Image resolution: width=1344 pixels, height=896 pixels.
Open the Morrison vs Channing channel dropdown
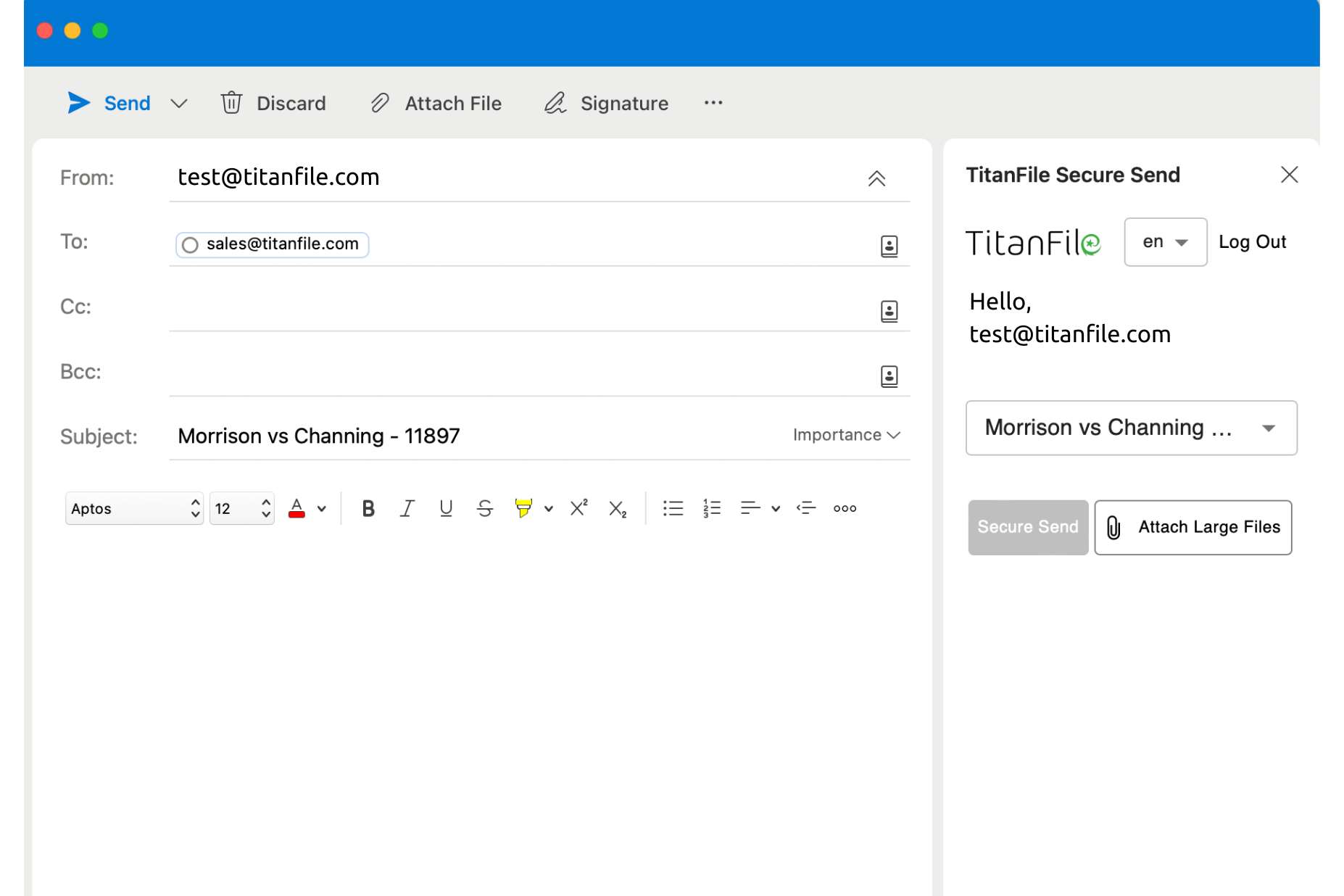tap(1131, 428)
